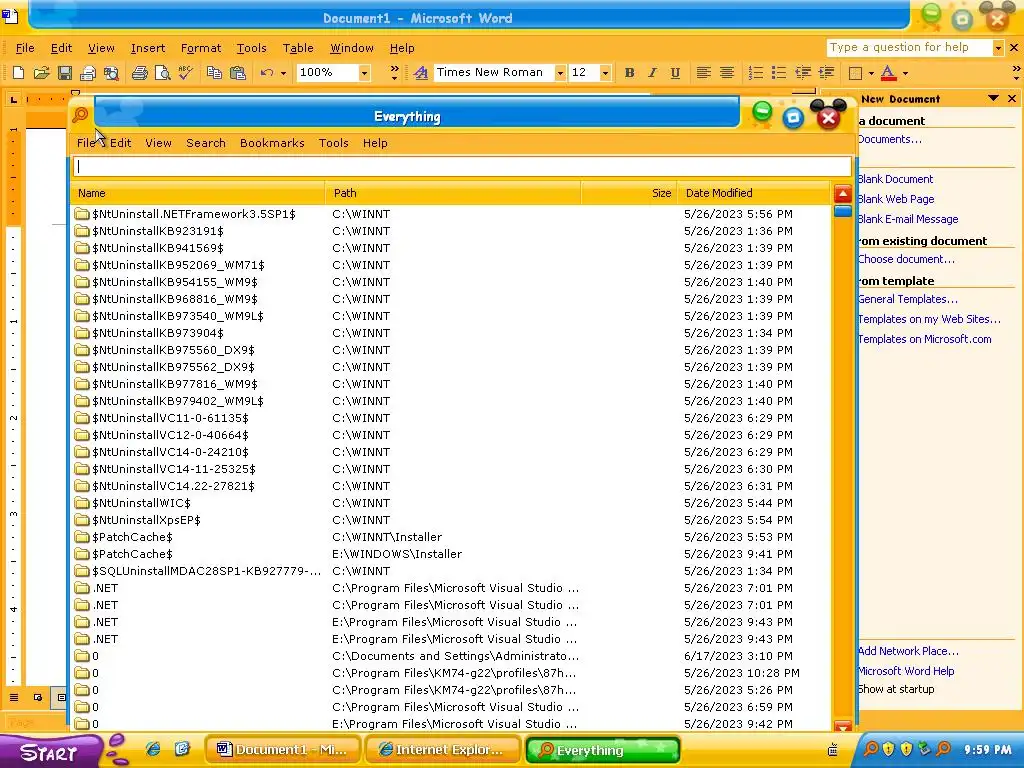Open Everything's Search menu

click(206, 143)
